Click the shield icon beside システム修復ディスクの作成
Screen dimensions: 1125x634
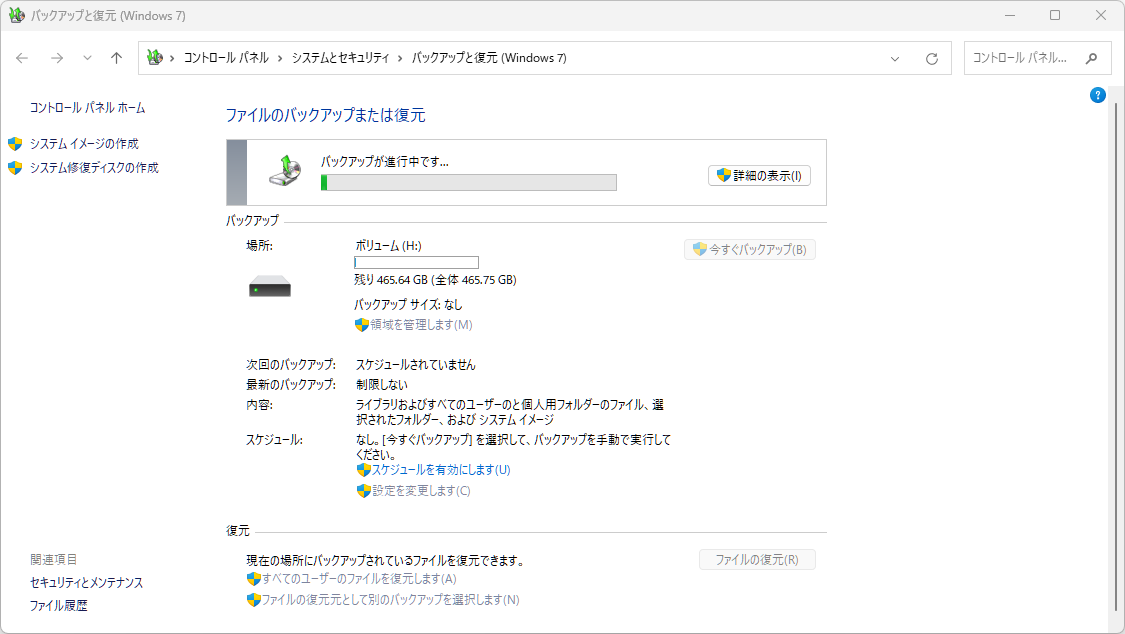[x=15, y=168]
